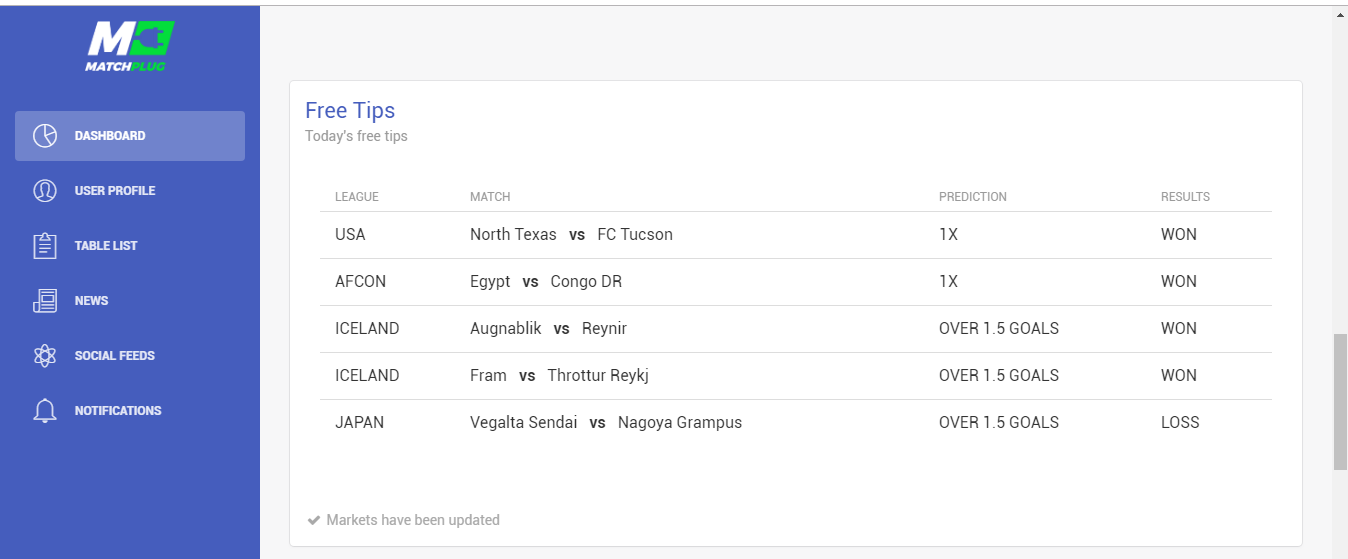Click the checkmark beside Markets have been updated
Screen dimensions: 1348x559
[314, 520]
